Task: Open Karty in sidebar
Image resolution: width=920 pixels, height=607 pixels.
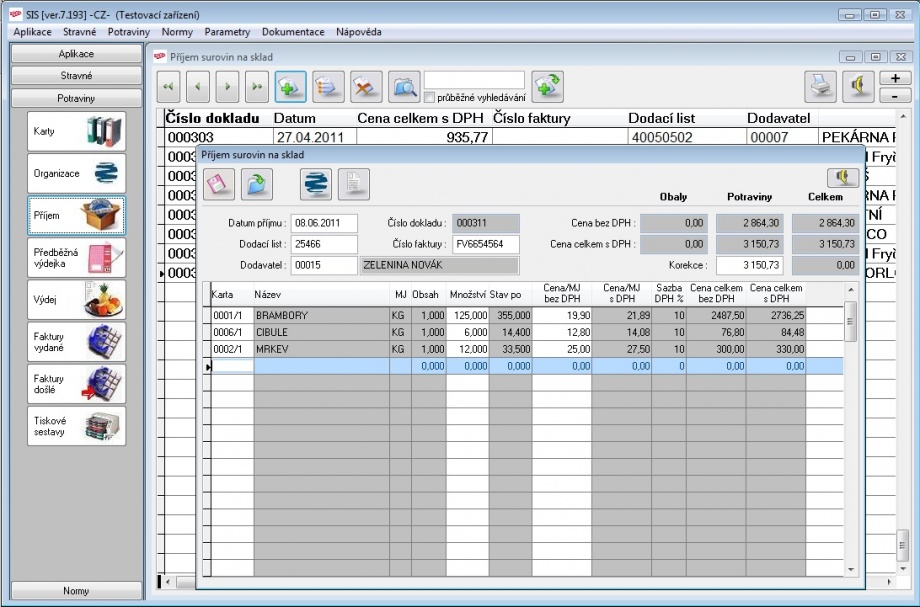Action: (76, 131)
